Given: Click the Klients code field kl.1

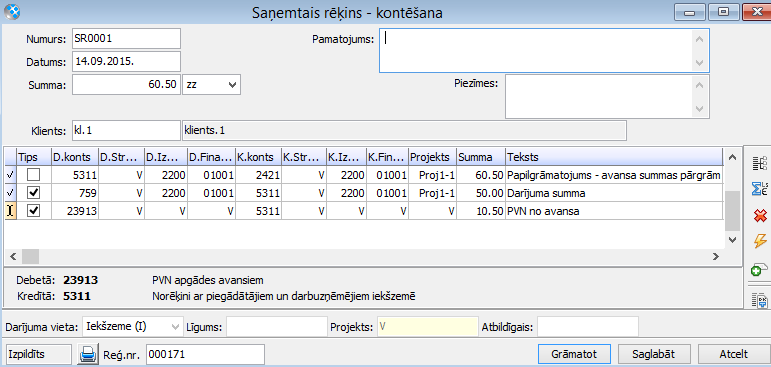Looking at the screenshot, I should pos(126,131).
